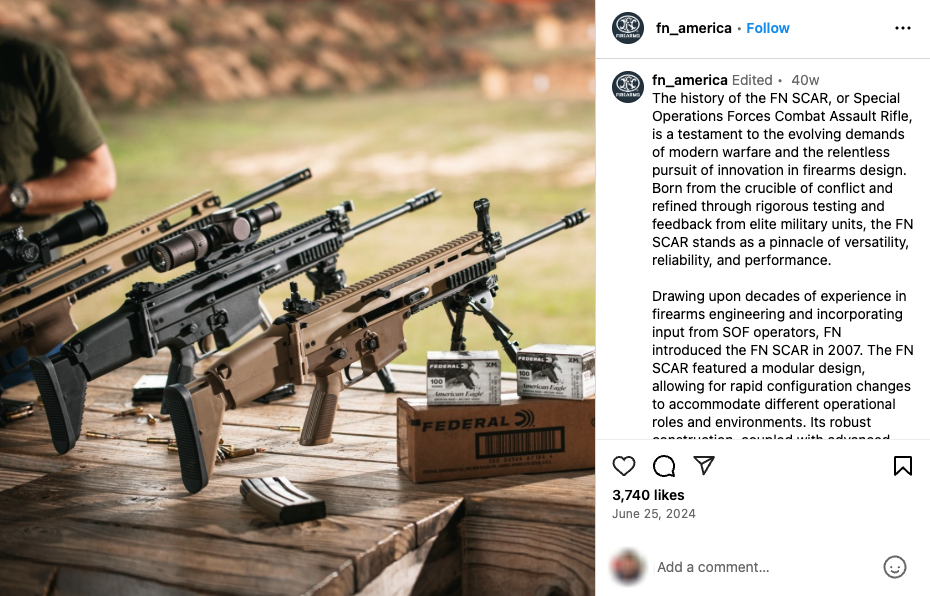Viewport: 930px width, 596px height.
Task: Click your profile picture near comment box
Action: [x=628, y=567]
